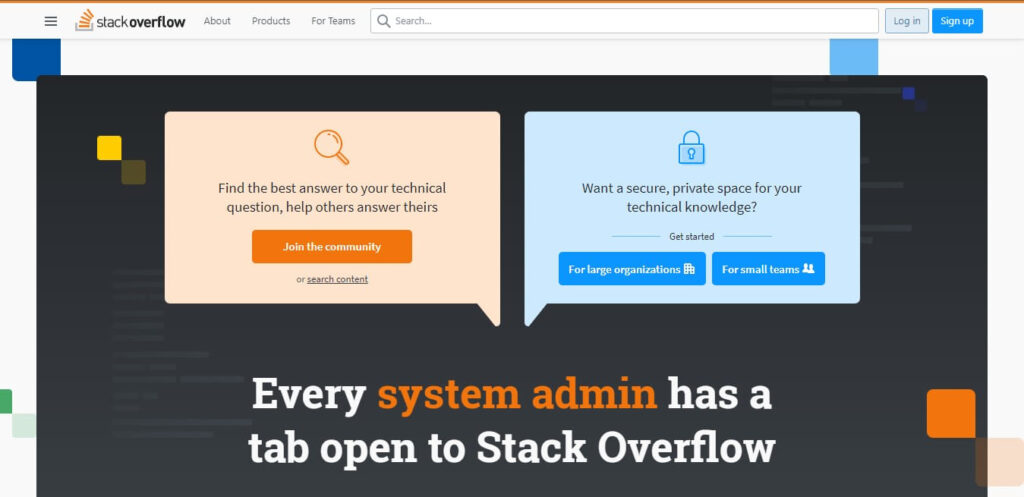The height and width of the screenshot is (497, 1024).
Task: Click the Log in button
Action: 906,21
